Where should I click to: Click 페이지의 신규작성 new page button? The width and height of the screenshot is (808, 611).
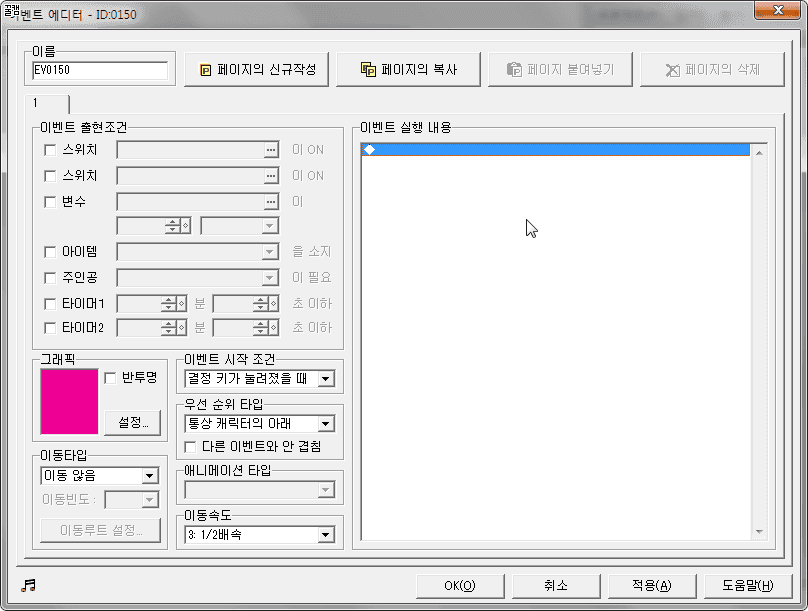(257, 70)
